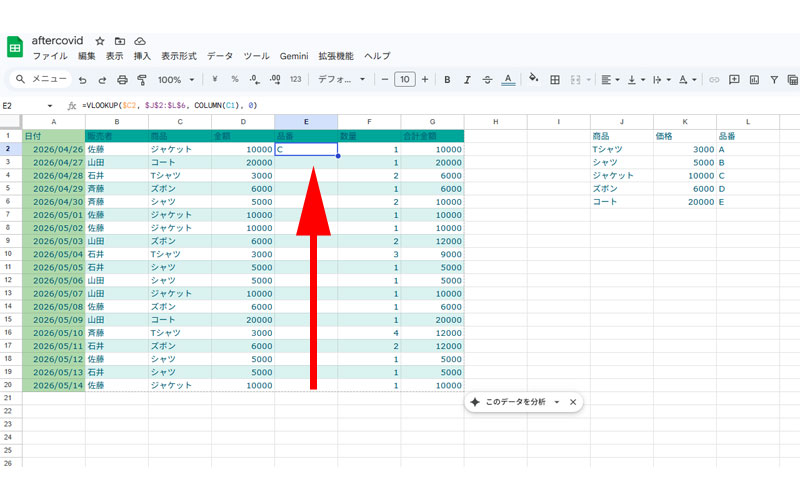Select cell K6 value 20000
The image size is (800, 500).
pos(685,202)
